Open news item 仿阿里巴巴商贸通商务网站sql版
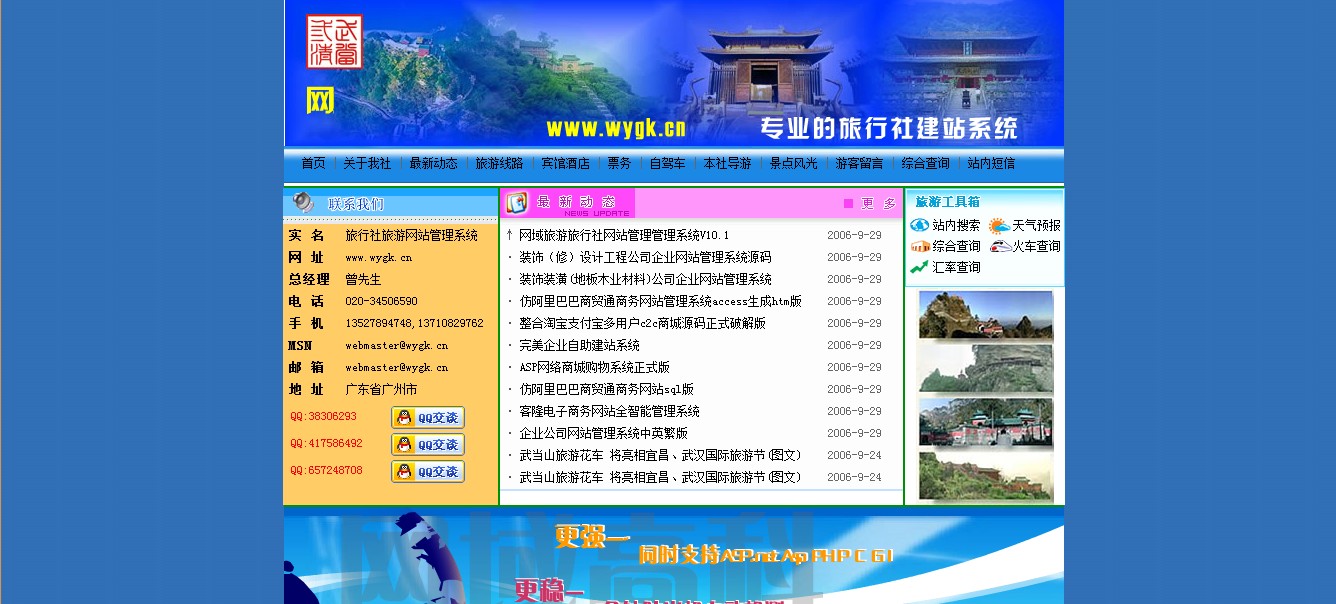The width and height of the screenshot is (1336, 604). tap(606, 389)
